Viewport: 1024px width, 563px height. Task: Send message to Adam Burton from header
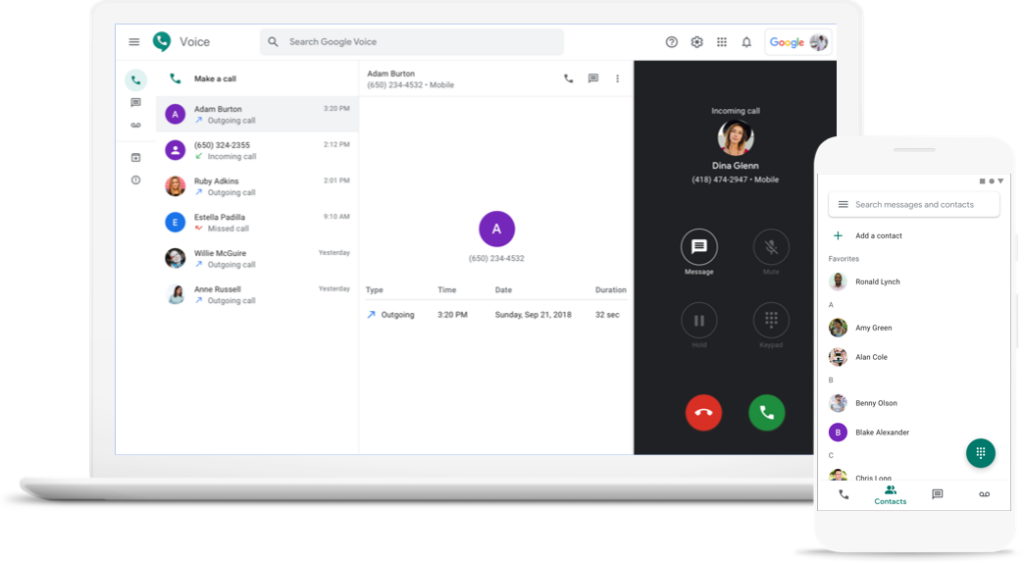point(593,79)
